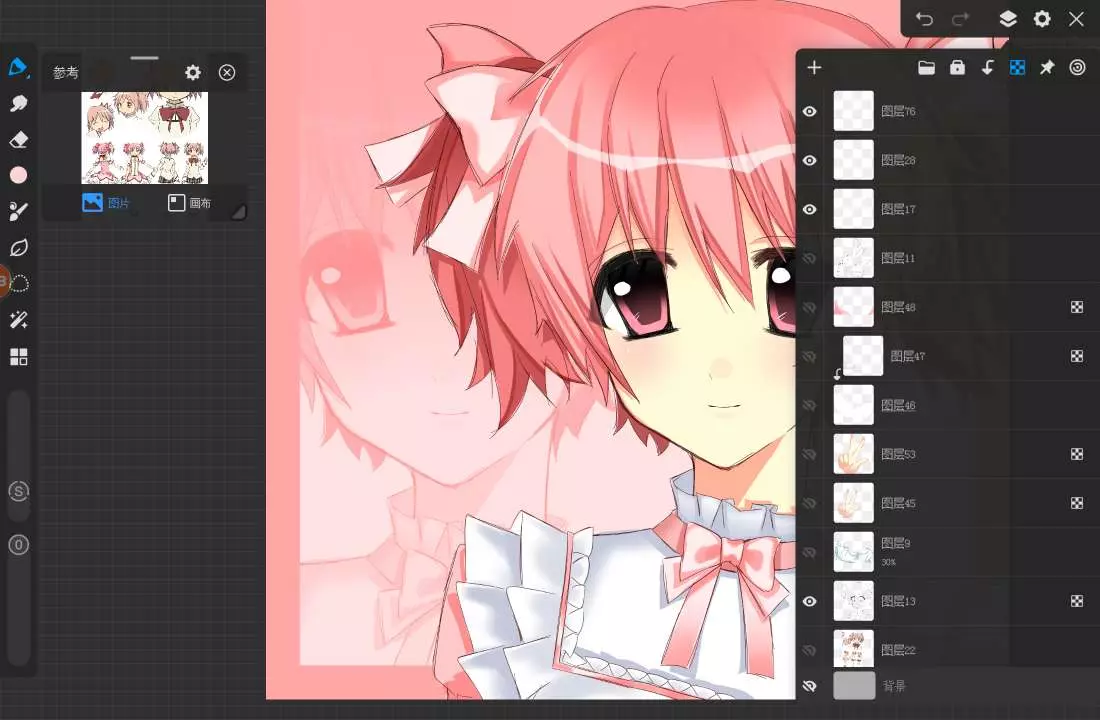Viewport: 1100px width, 720px height.
Task: Open reference panel settings gear
Action: (x=193, y=72)
